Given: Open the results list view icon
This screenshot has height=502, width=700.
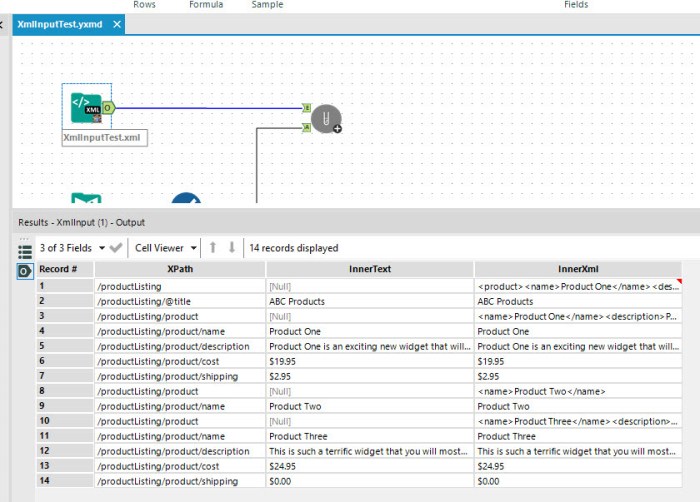Looking at the screenshot, I should (x=25, y=248).
